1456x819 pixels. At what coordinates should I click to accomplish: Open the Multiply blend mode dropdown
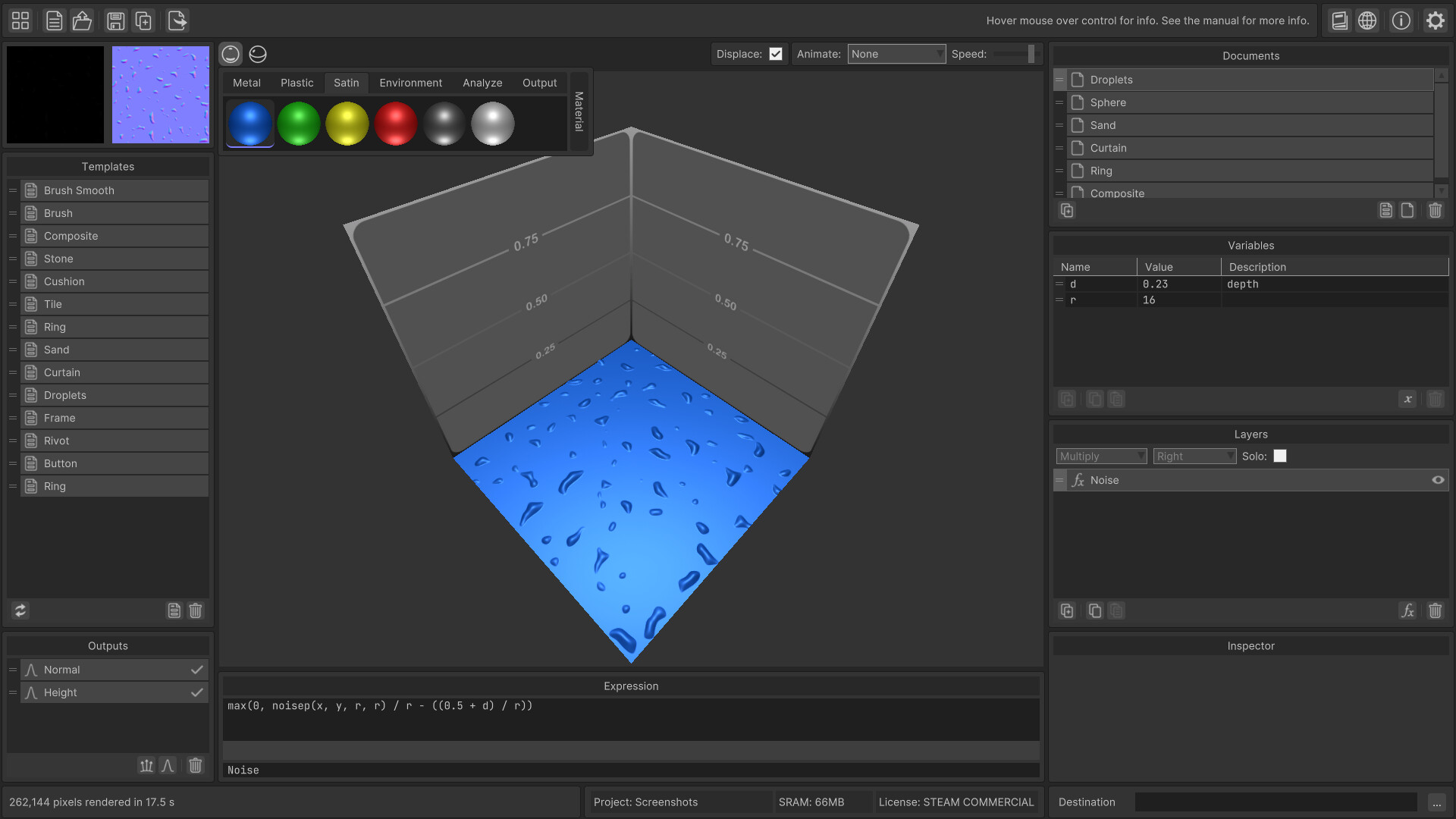pos(1100,456)
